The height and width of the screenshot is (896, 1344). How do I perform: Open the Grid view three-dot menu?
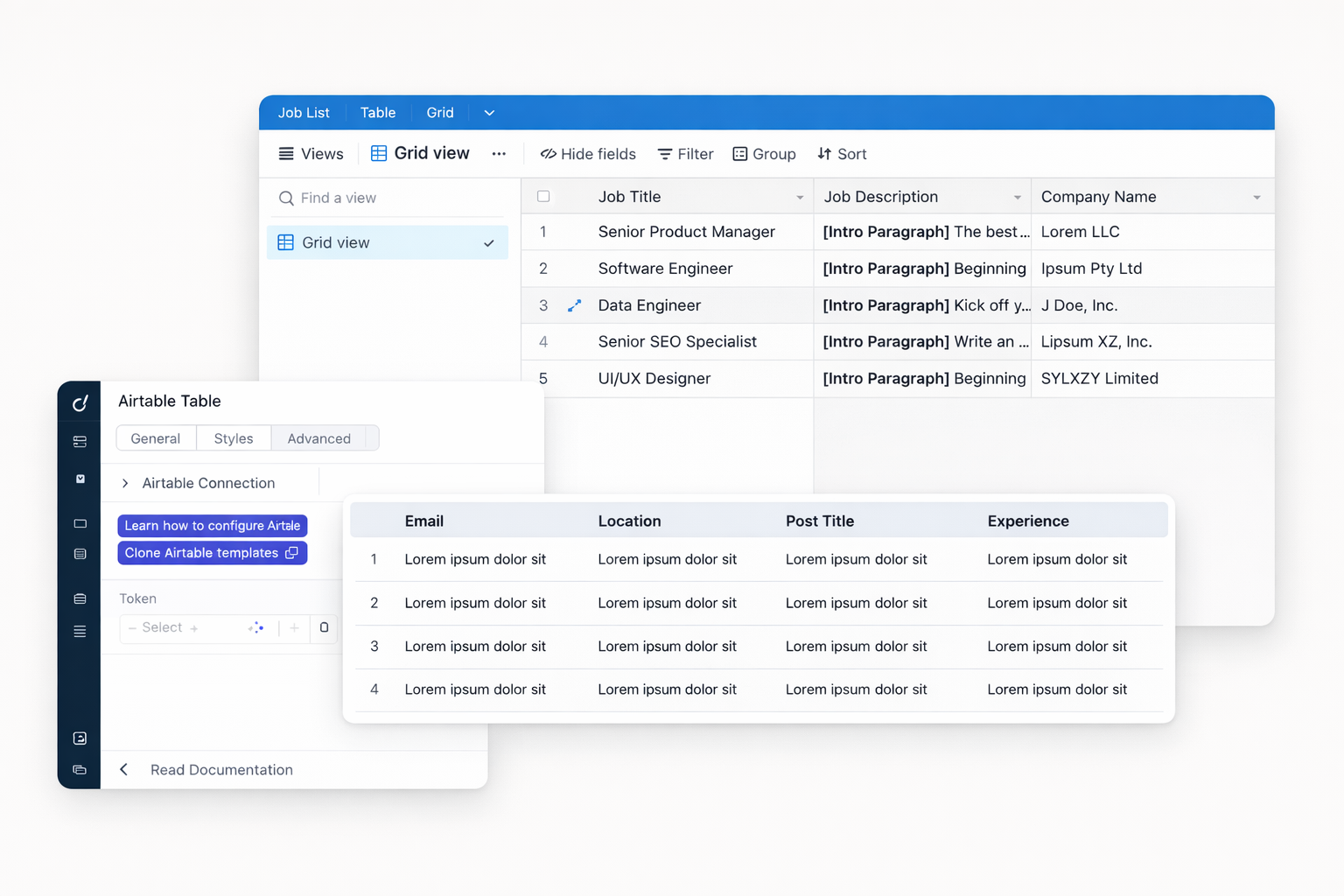point(499,154)
